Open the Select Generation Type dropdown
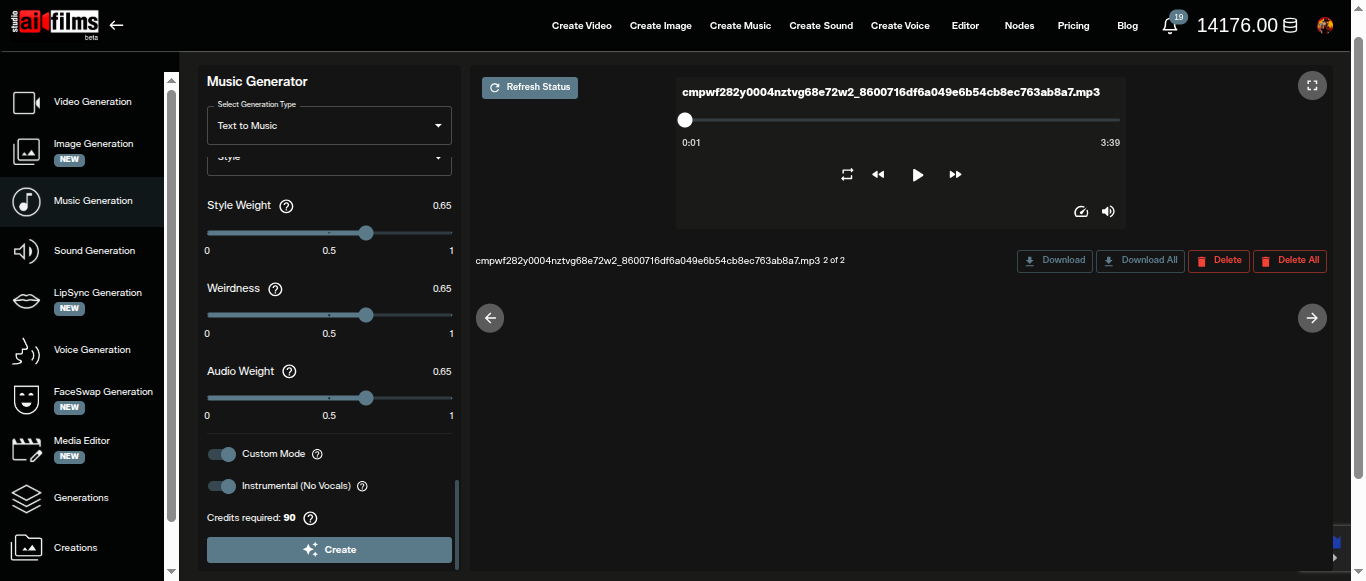The height and width of the screenshot is (581, 1366). point(329,125)
